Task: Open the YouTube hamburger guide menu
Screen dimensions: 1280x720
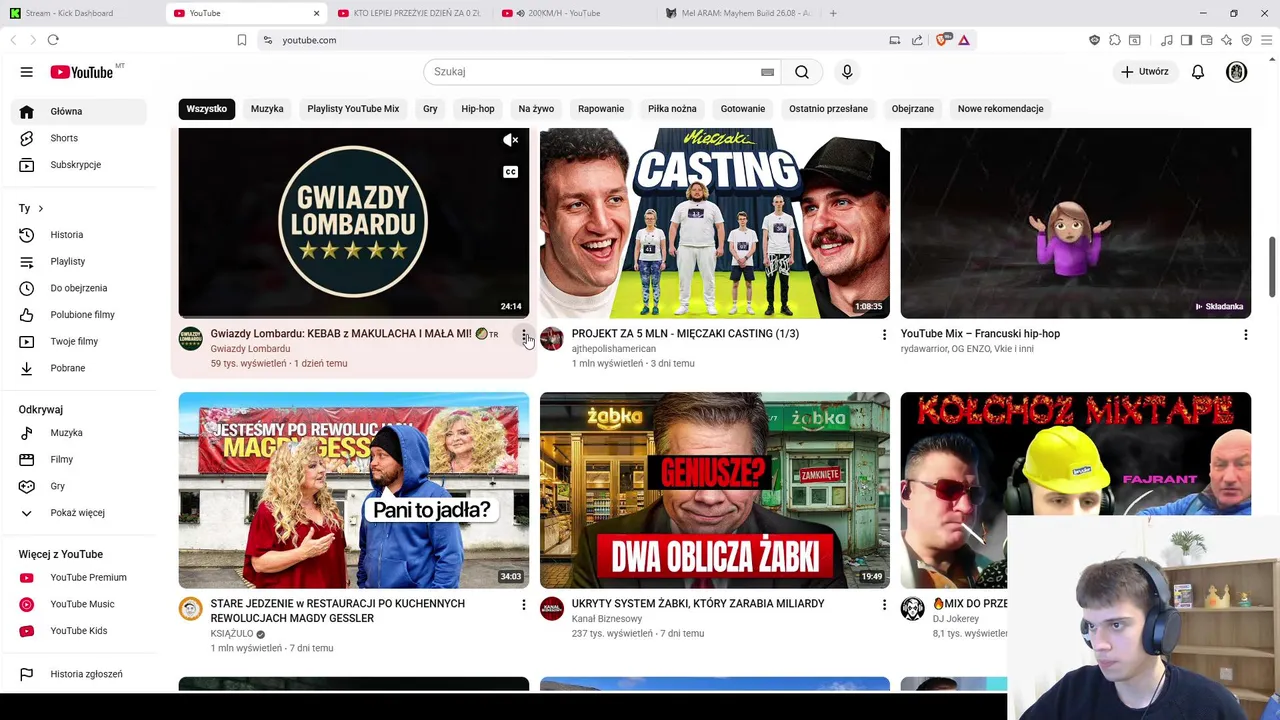Action: 27,72
